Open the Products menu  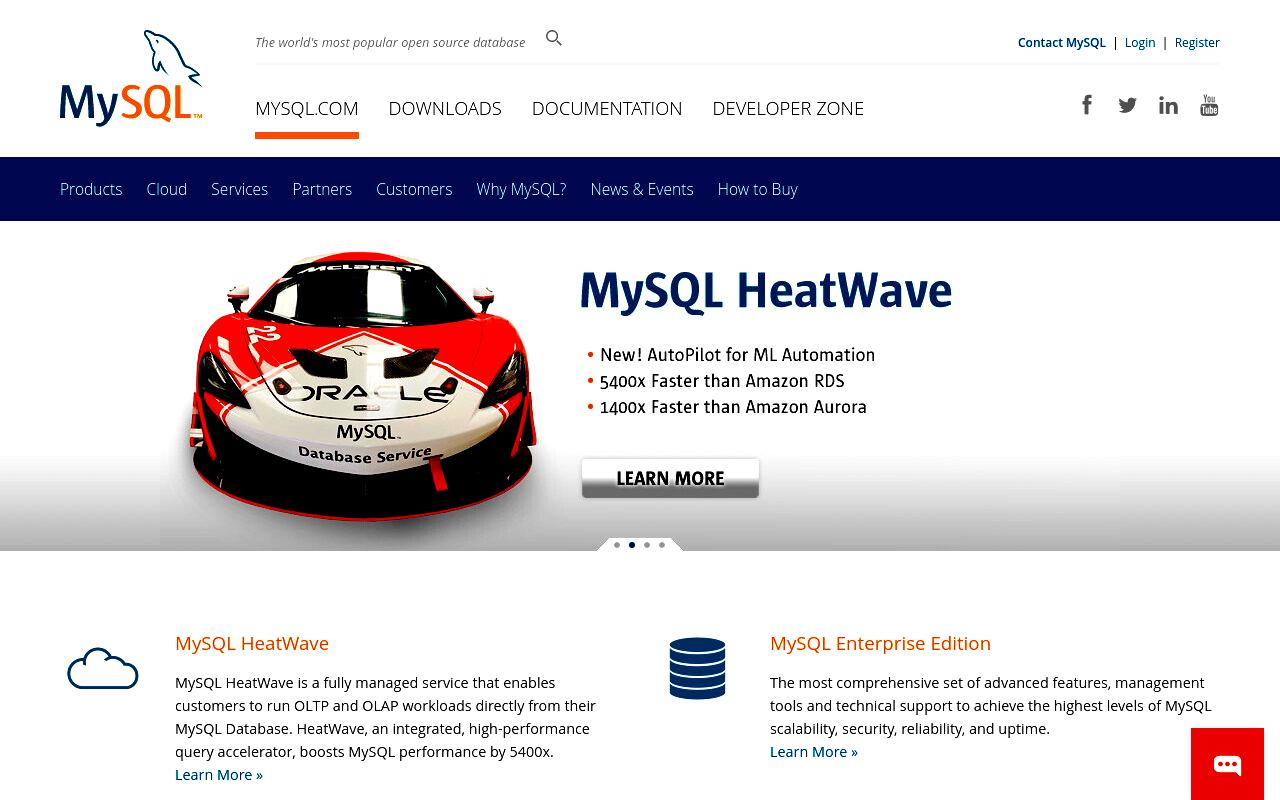point(91,189)
